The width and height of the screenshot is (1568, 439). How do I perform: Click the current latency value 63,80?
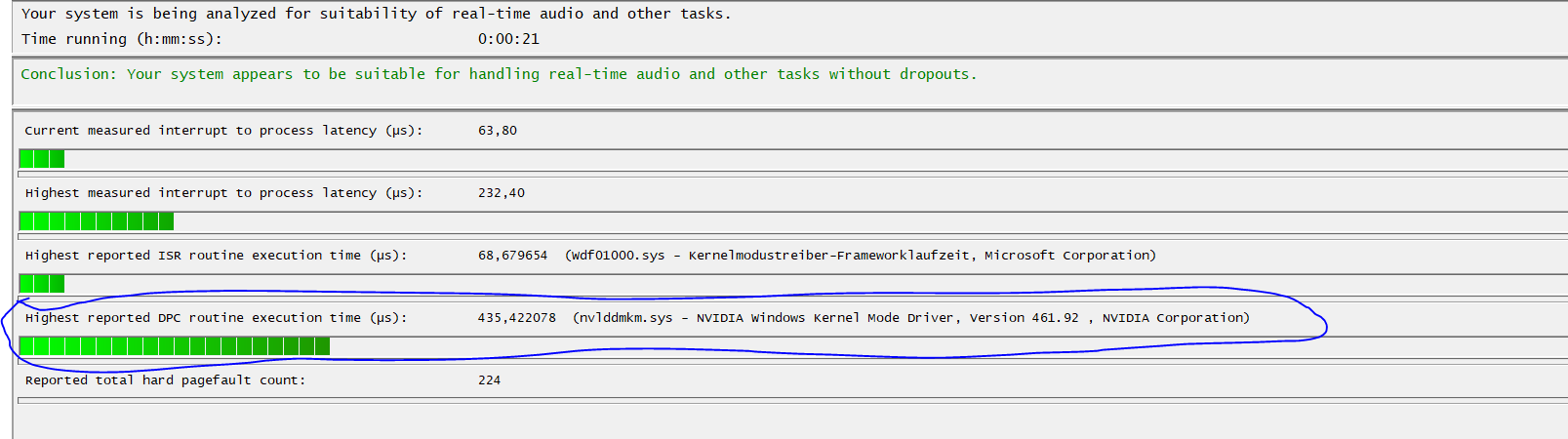tap(498, 131)
